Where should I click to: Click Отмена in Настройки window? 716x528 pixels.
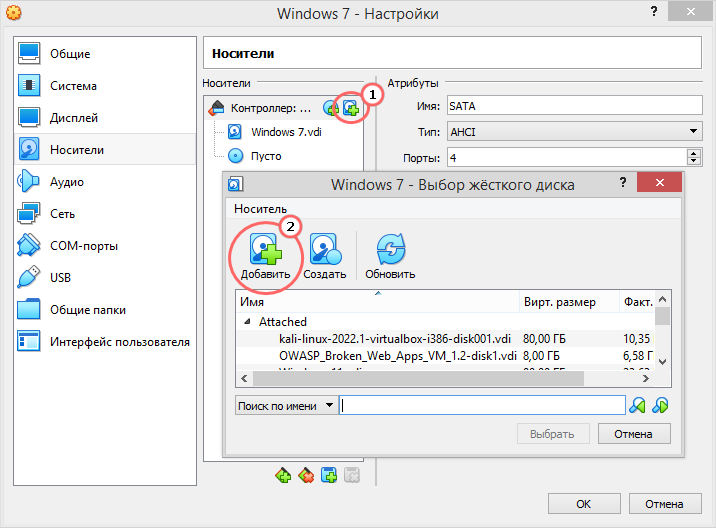(x=665, y=504)
